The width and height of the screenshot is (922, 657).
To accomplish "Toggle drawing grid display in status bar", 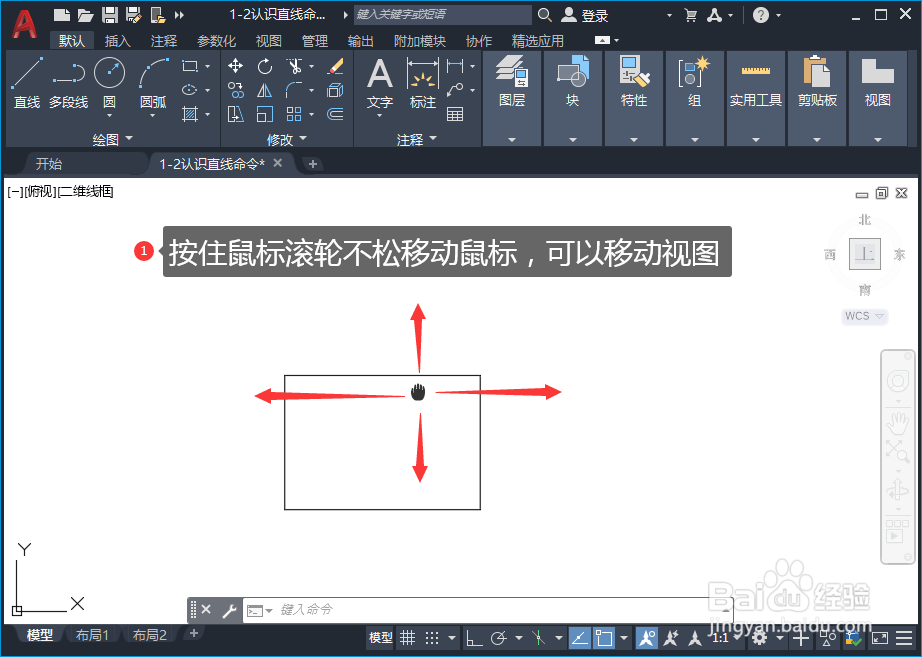I will [x=407, y=638].
